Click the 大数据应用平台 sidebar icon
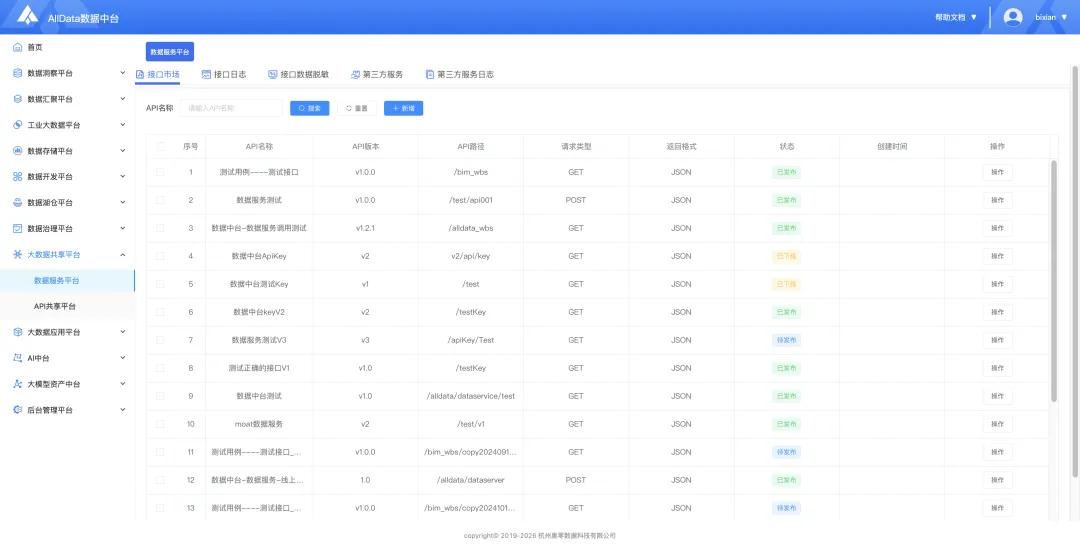 coord(18,332)
